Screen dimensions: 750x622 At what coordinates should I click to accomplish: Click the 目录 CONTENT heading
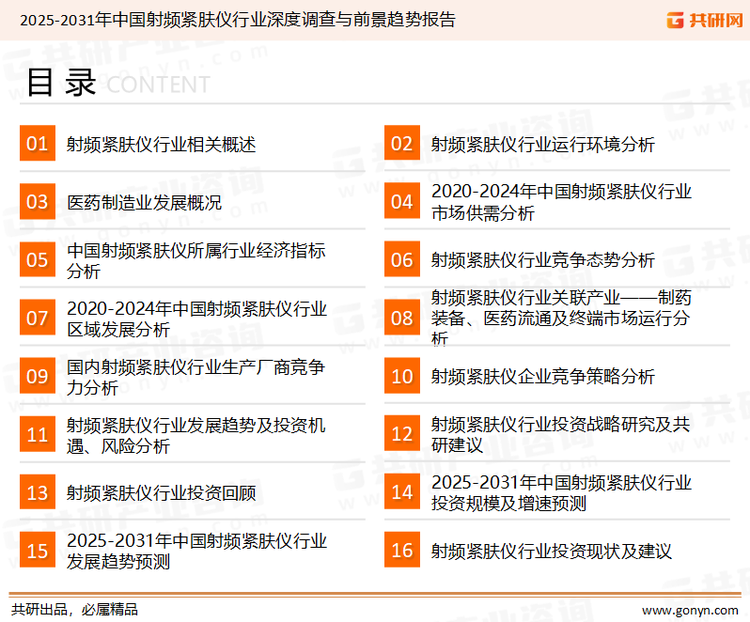point(117,84)
